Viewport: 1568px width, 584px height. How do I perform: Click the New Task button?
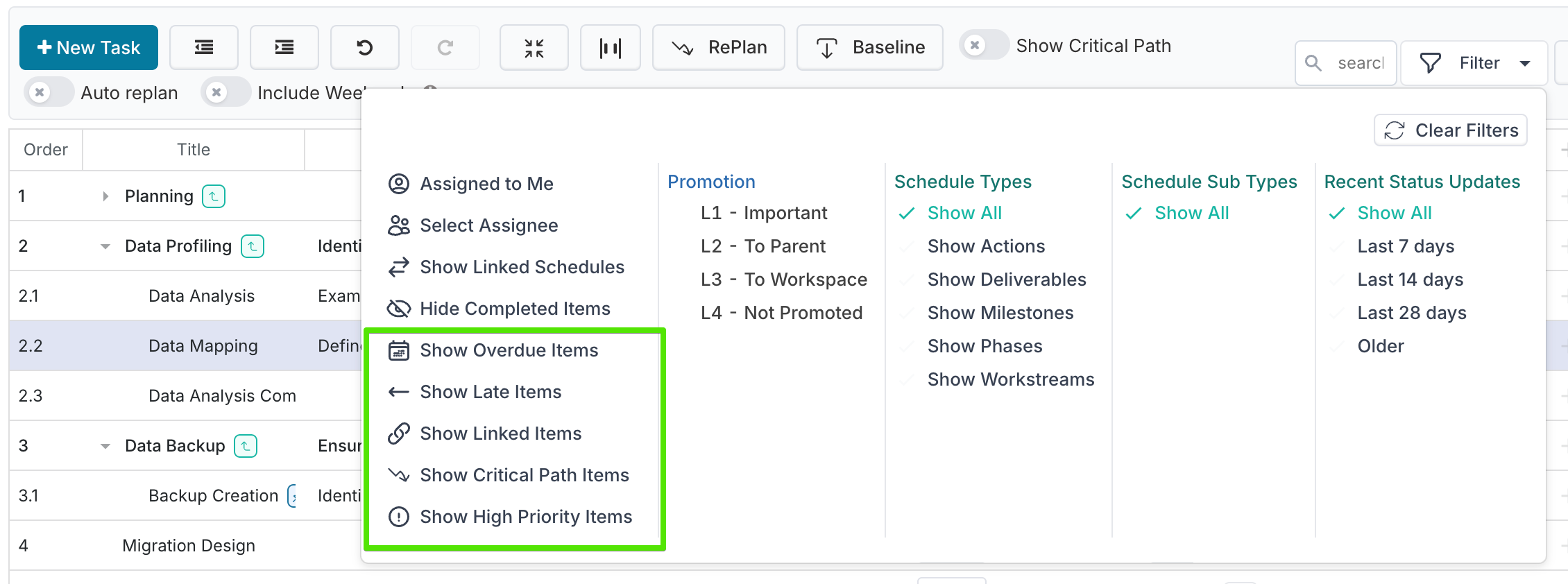89,47
